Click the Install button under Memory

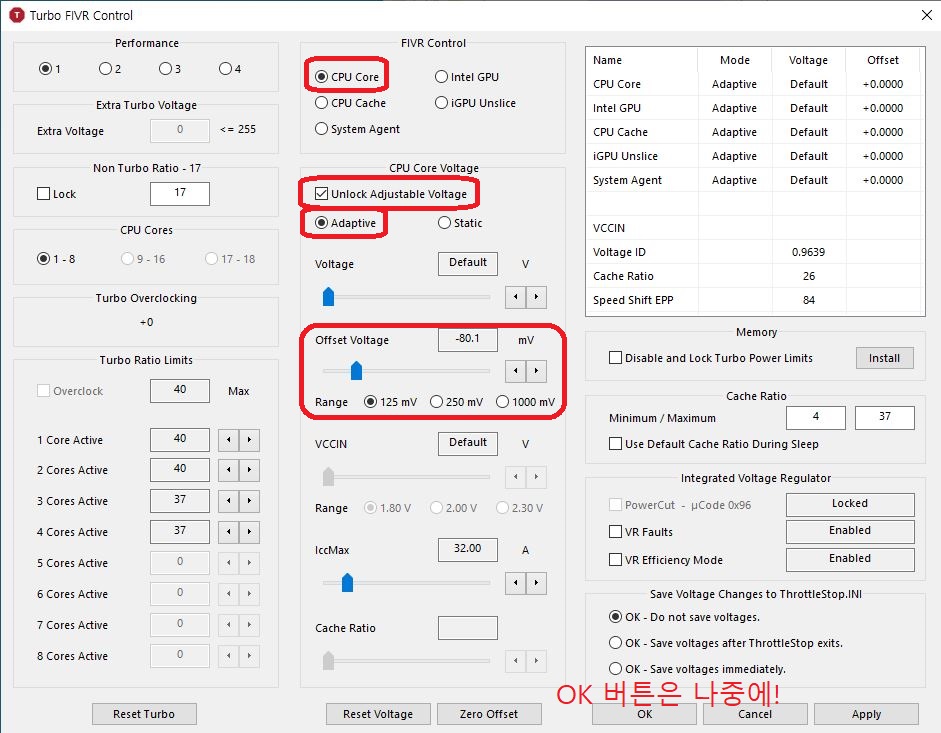coord(885,358)
